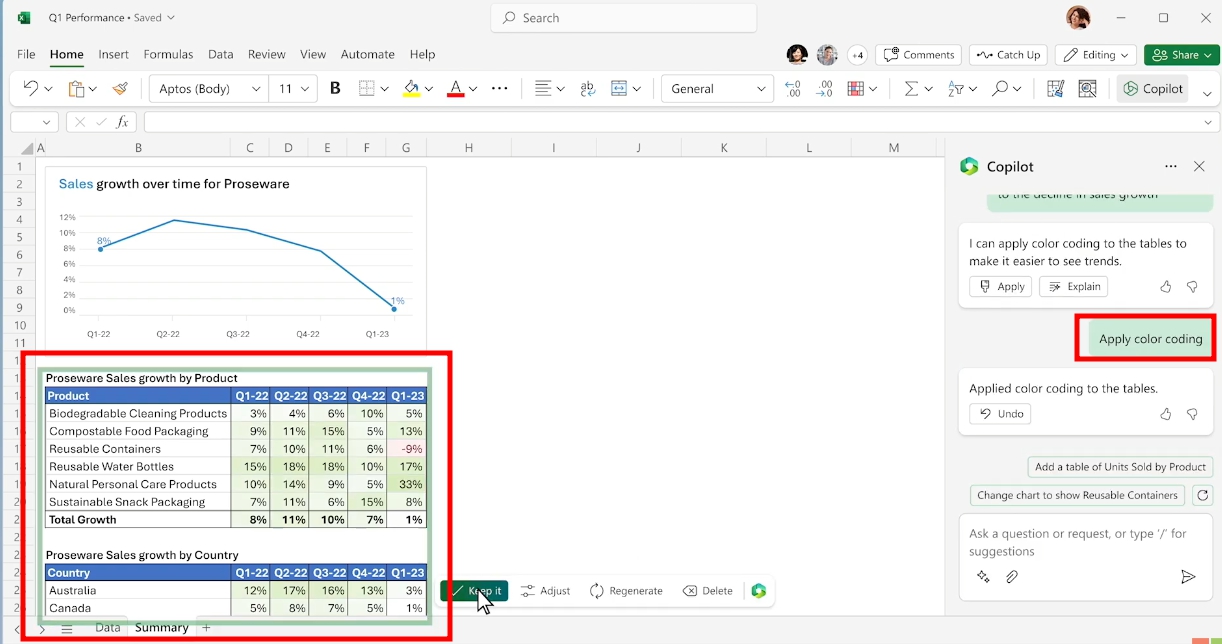The image size is (1222, 644).
Task: Click the Wrap Text icon
Action: (x=587, y=89)
